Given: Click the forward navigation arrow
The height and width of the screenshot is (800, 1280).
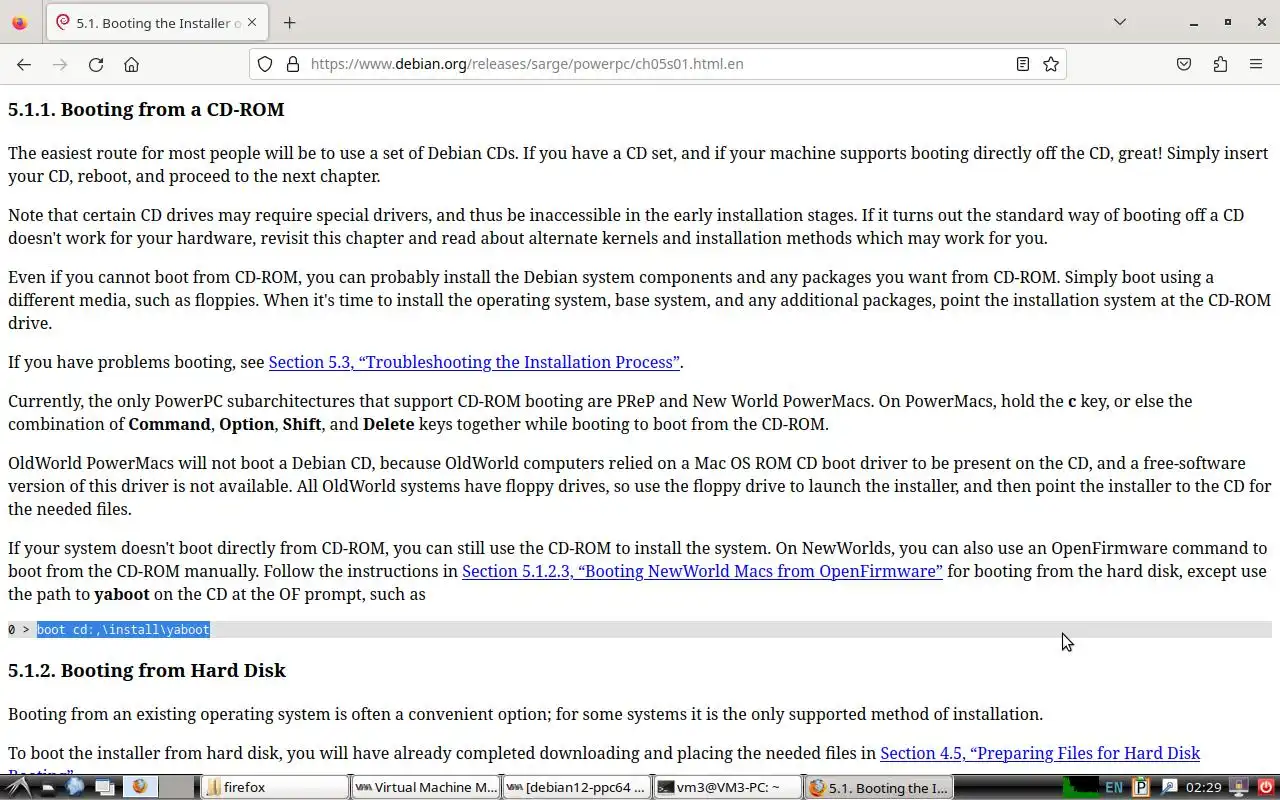Looking at the screenshot, I should tap(60, 64).
